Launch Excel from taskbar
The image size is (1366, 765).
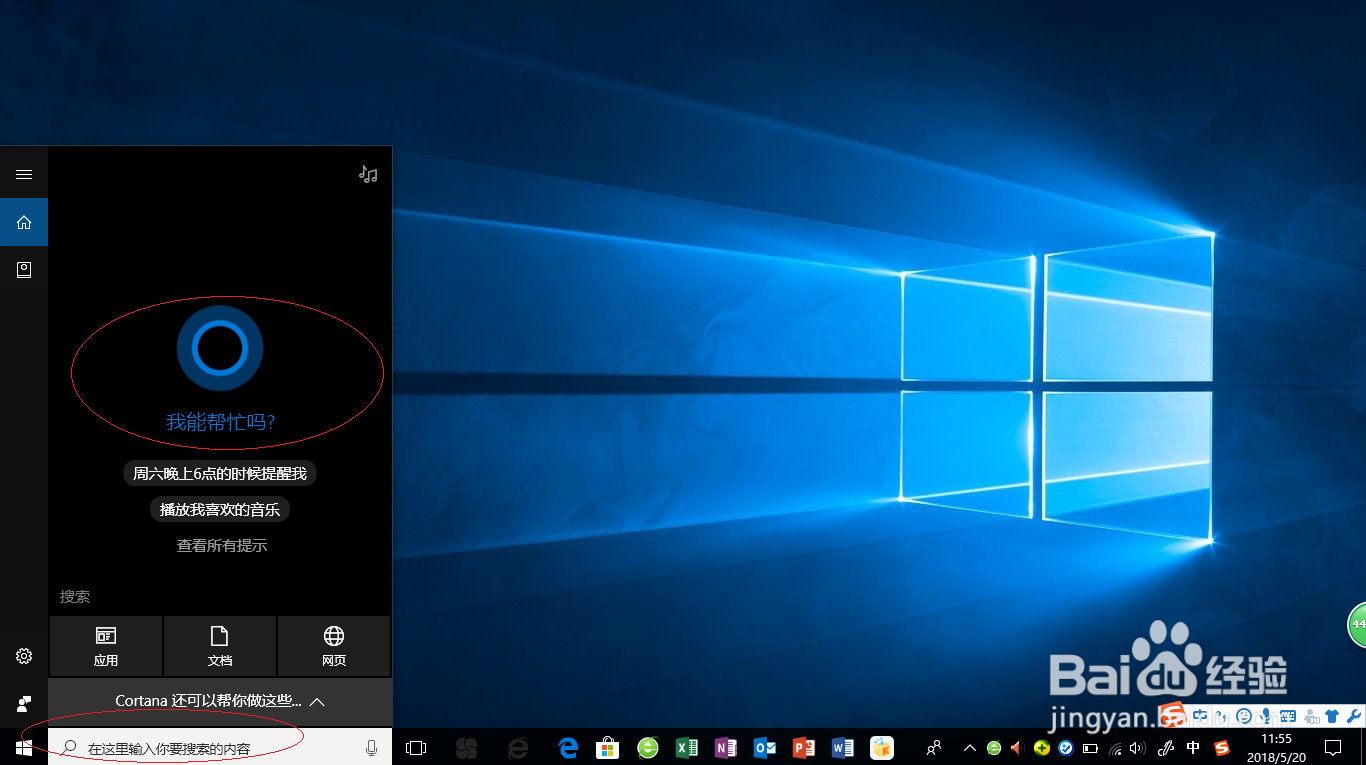(687, 748)
